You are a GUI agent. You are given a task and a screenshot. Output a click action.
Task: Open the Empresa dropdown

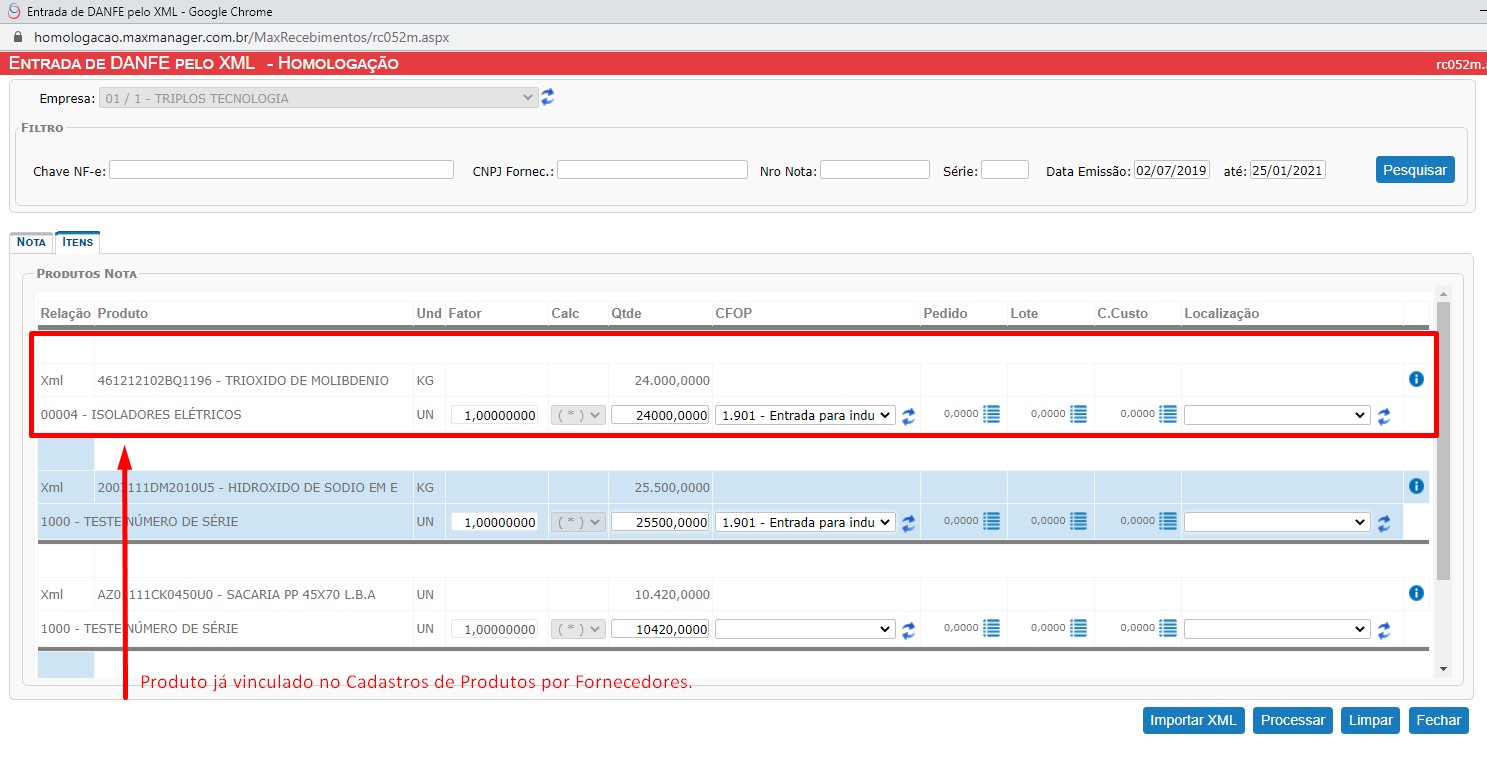click(x=319, y=98)
